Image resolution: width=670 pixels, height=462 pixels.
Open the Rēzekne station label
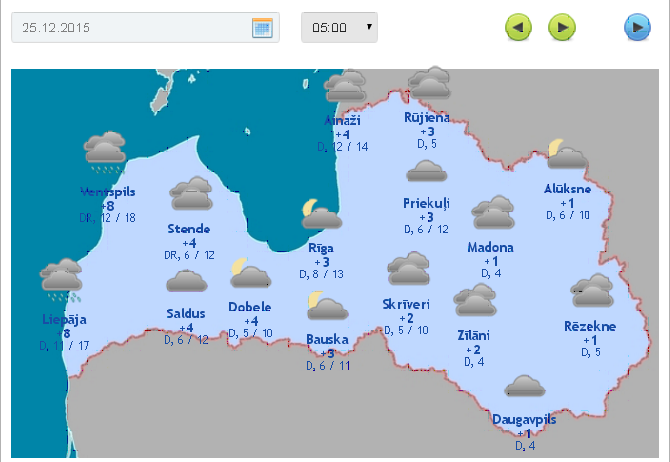pos(590,327)
